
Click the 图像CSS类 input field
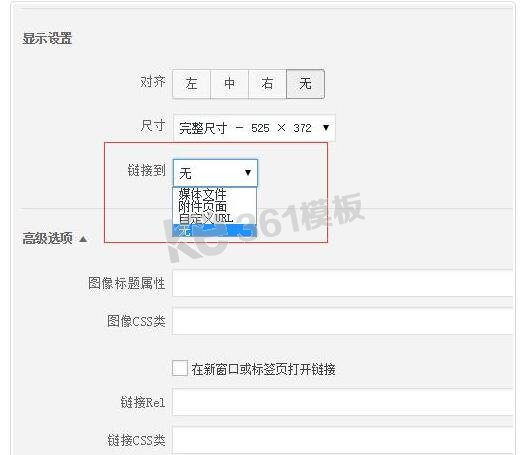click(x=343, y=321)
